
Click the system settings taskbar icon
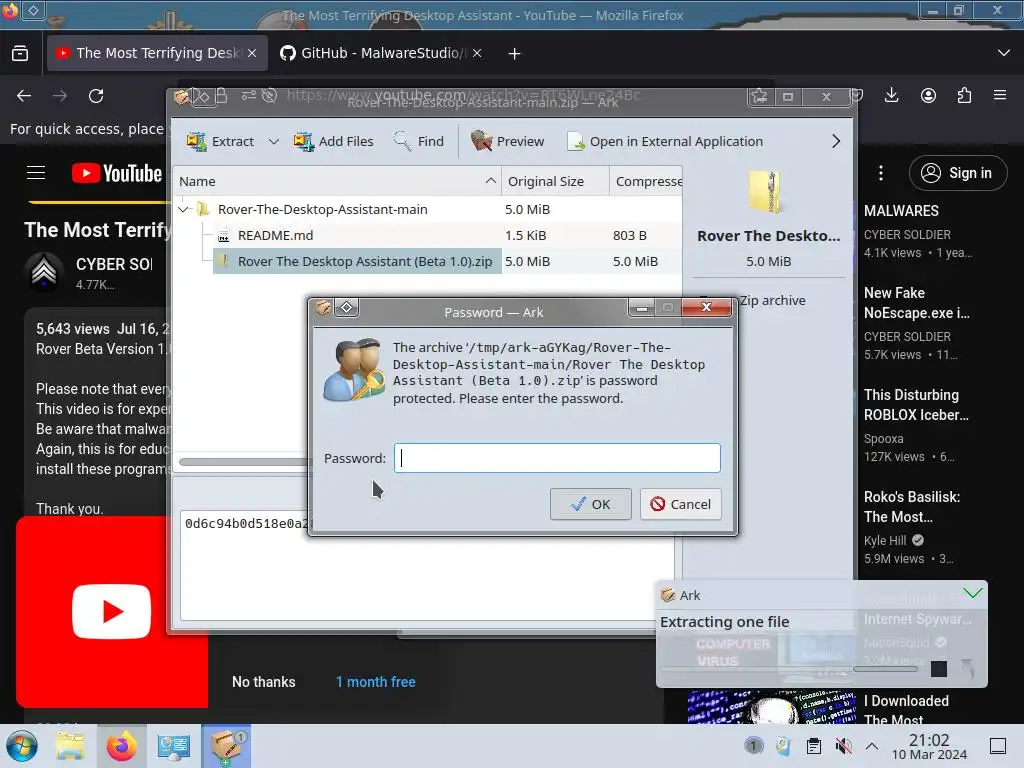pyautogui.click(x=174, y=746)
